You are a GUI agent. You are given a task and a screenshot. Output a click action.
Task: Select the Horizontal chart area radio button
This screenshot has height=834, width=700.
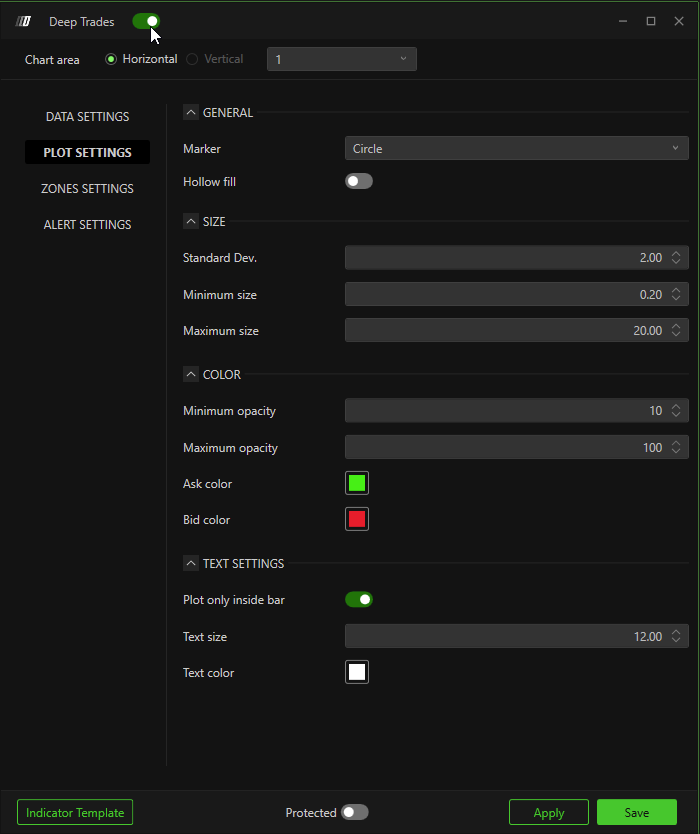[x=112, y=59]
